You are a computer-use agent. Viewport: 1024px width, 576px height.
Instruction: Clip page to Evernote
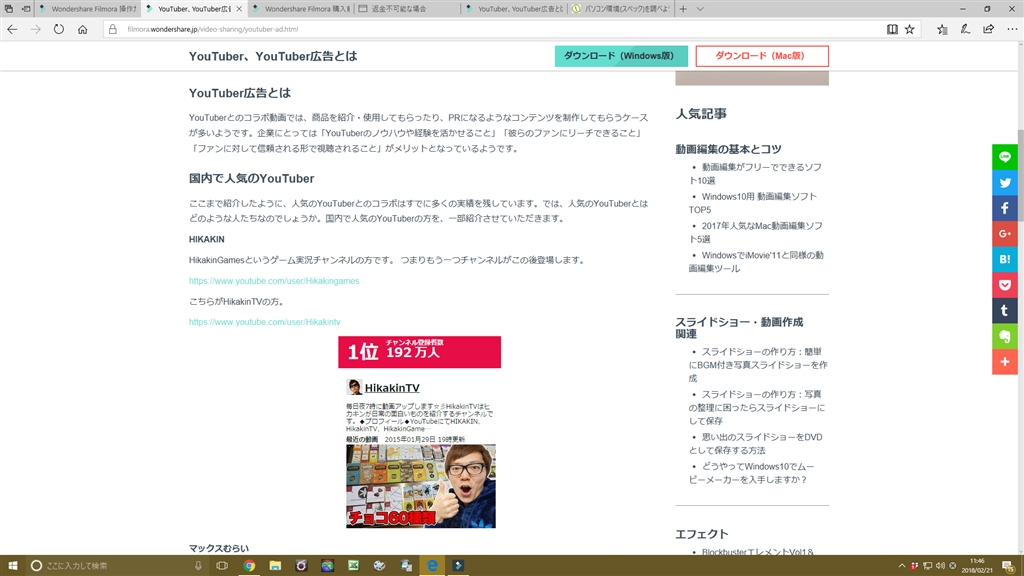(x=1004, y=336)
